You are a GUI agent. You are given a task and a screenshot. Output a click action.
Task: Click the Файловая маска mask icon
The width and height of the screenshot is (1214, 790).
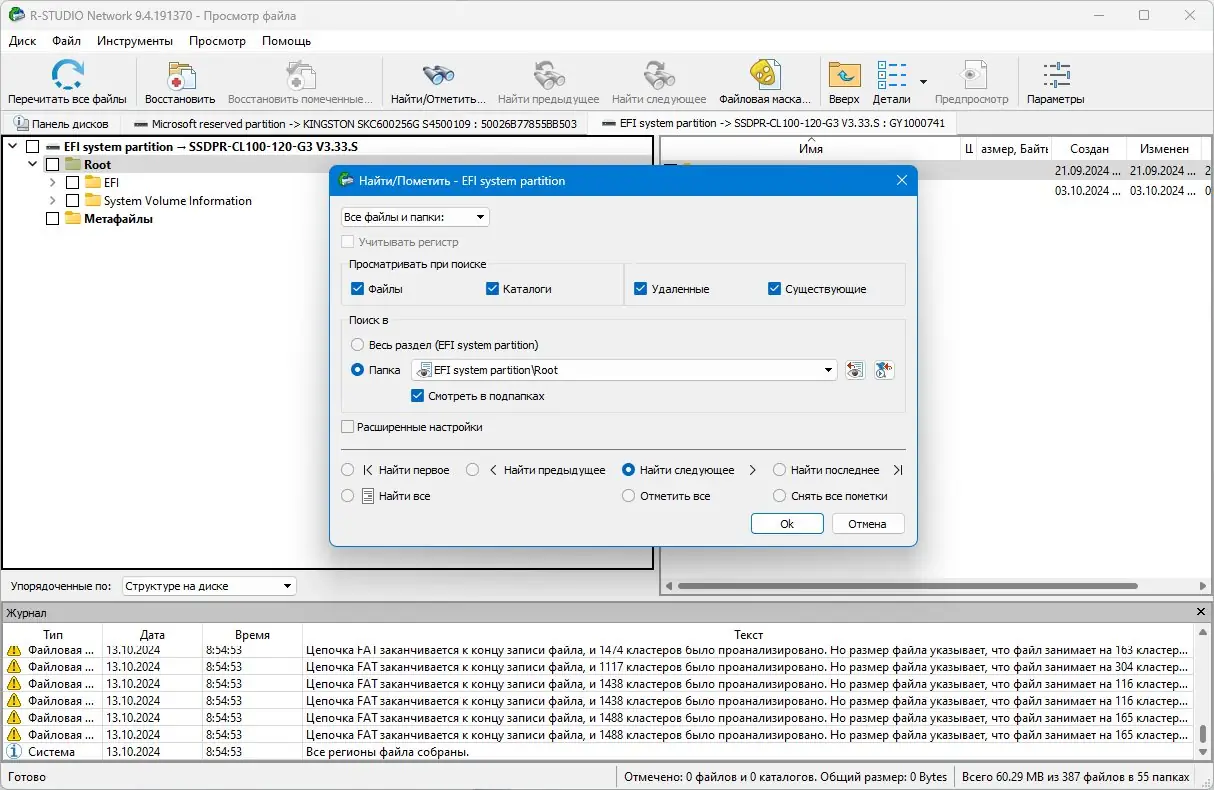pos(764,76)
